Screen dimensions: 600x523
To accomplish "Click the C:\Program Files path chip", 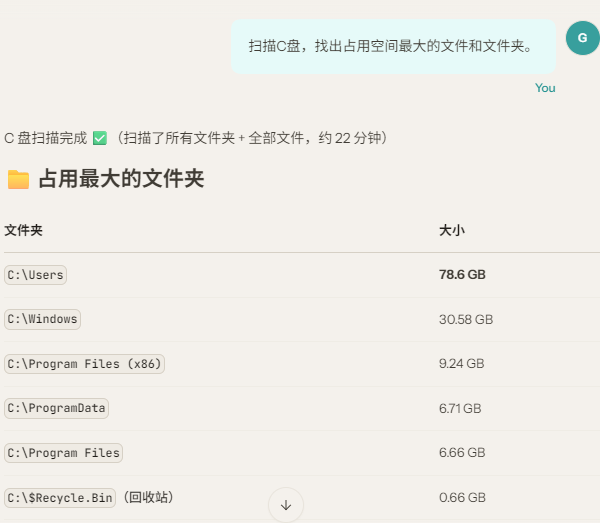I will pos(64,453).
